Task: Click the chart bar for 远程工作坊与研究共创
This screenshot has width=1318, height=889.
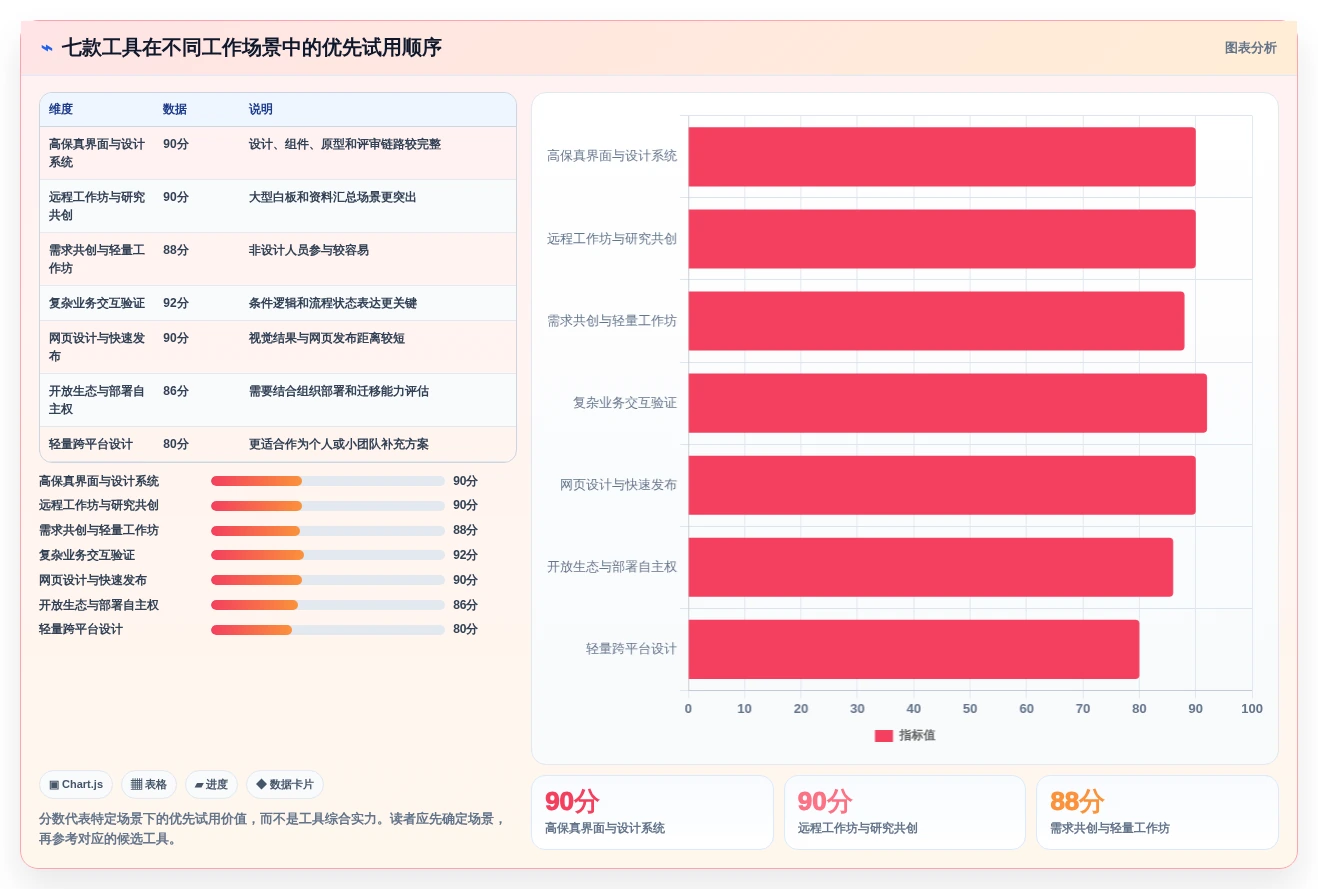Action: tap(942, 239)
